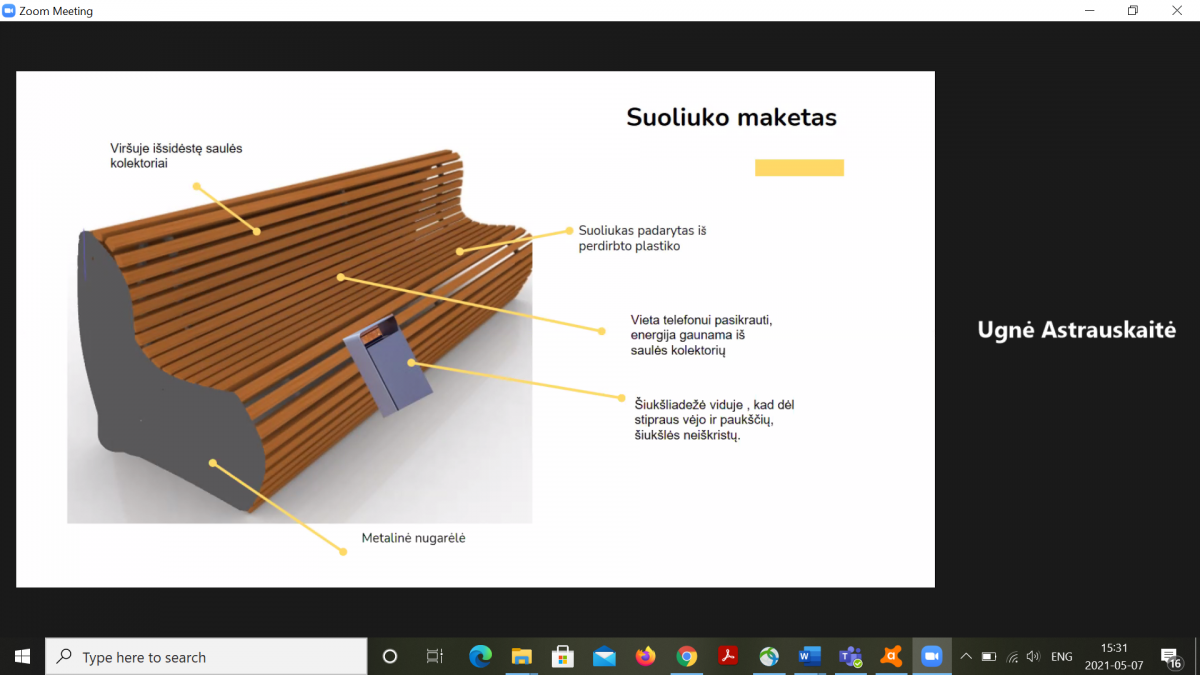This screenshot has width=1200, height=675.
Task: Click the Ugnė Astrauskaitė participant name
Action: [1077, 330]
